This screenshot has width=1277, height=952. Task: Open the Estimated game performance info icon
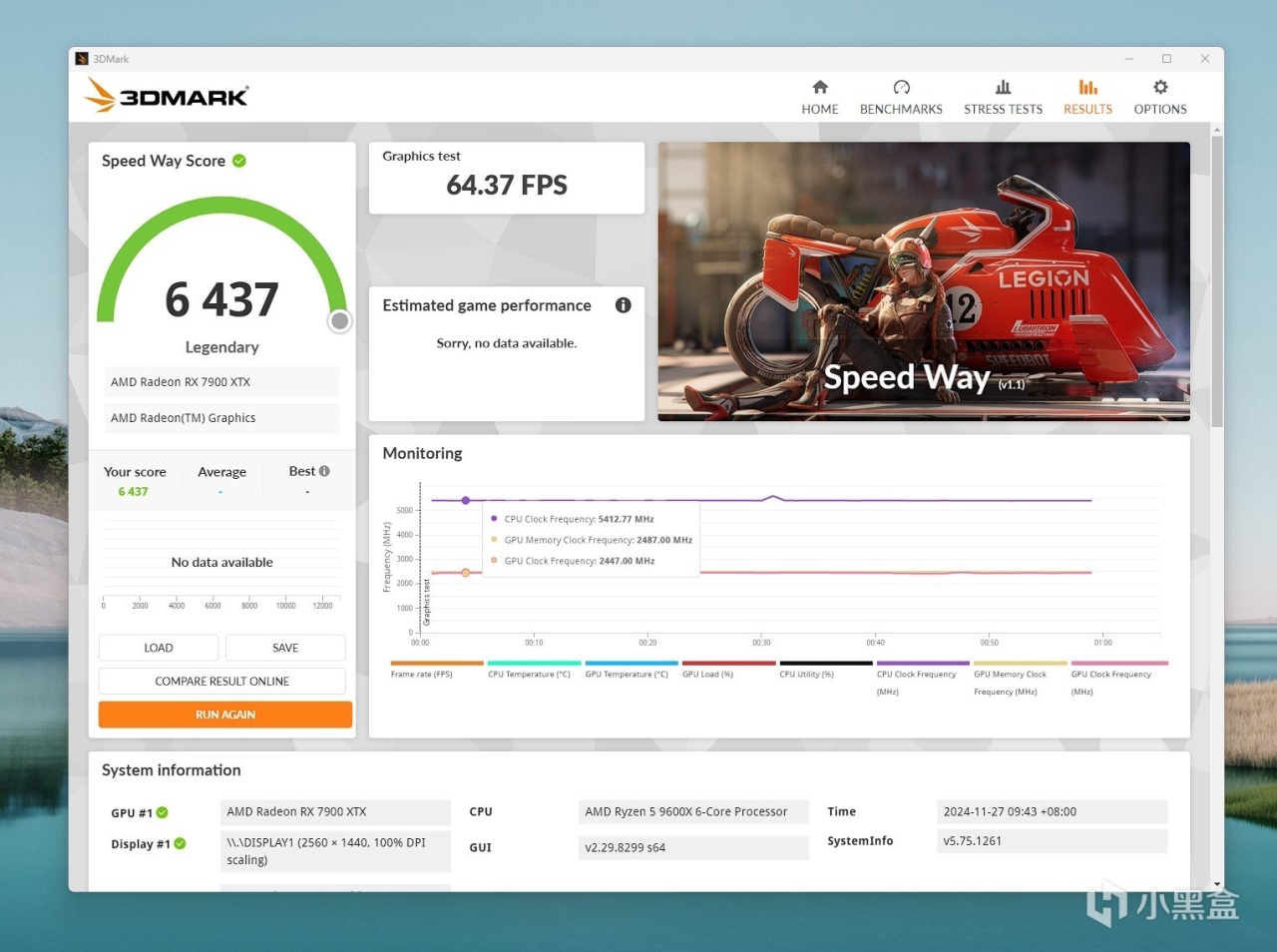tap(624, 305)
